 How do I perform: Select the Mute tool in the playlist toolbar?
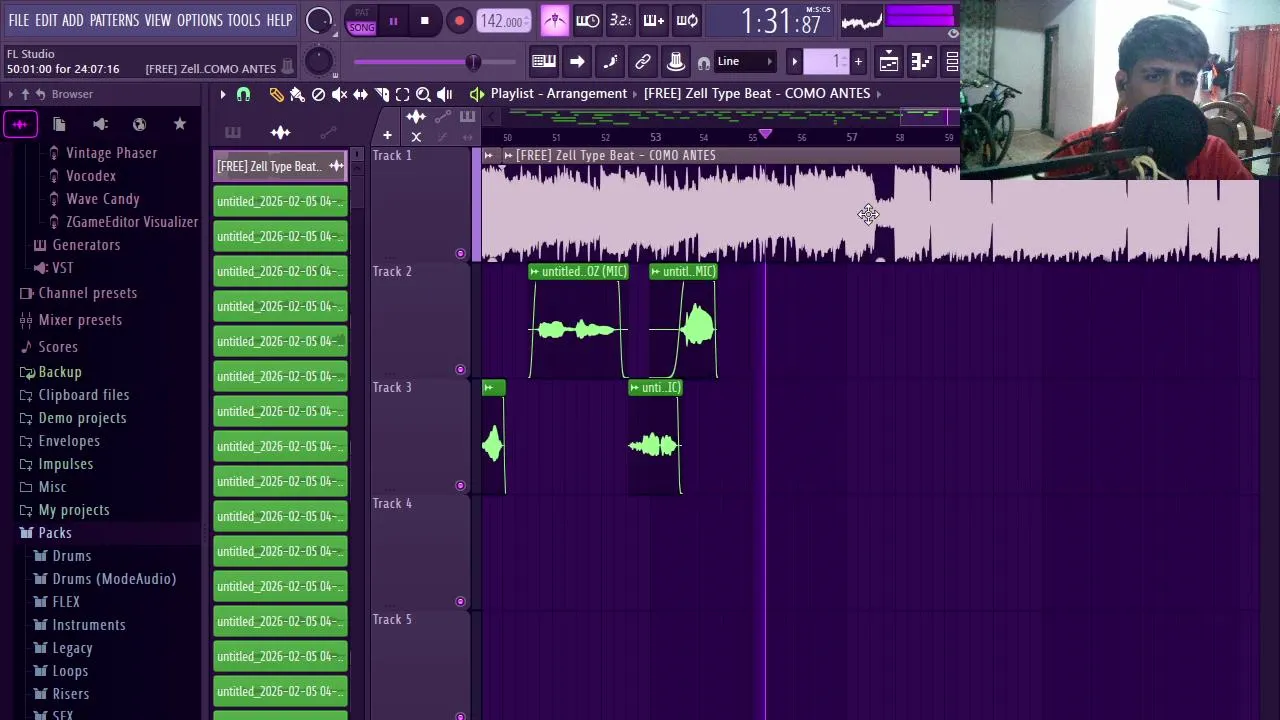pos(339,94)
